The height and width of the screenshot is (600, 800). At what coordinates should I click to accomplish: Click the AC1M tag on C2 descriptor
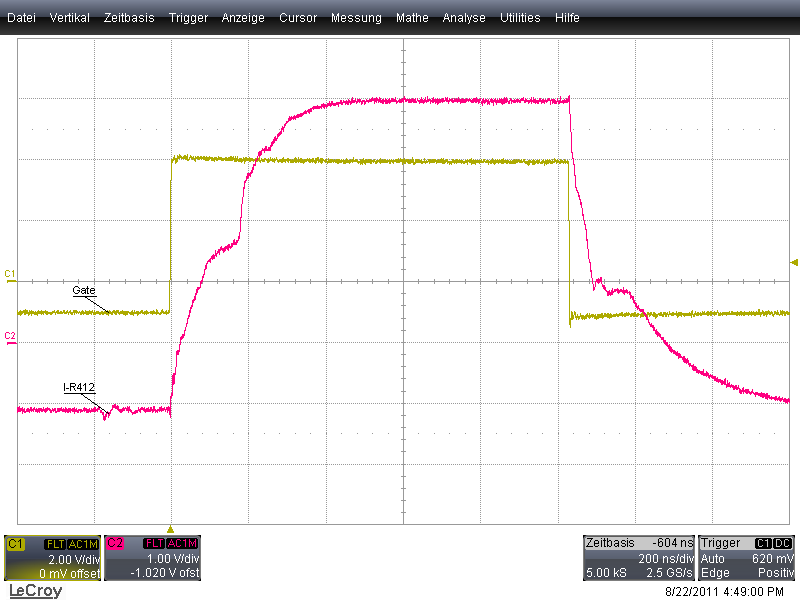pyautogui.click(x=182, y=544)
